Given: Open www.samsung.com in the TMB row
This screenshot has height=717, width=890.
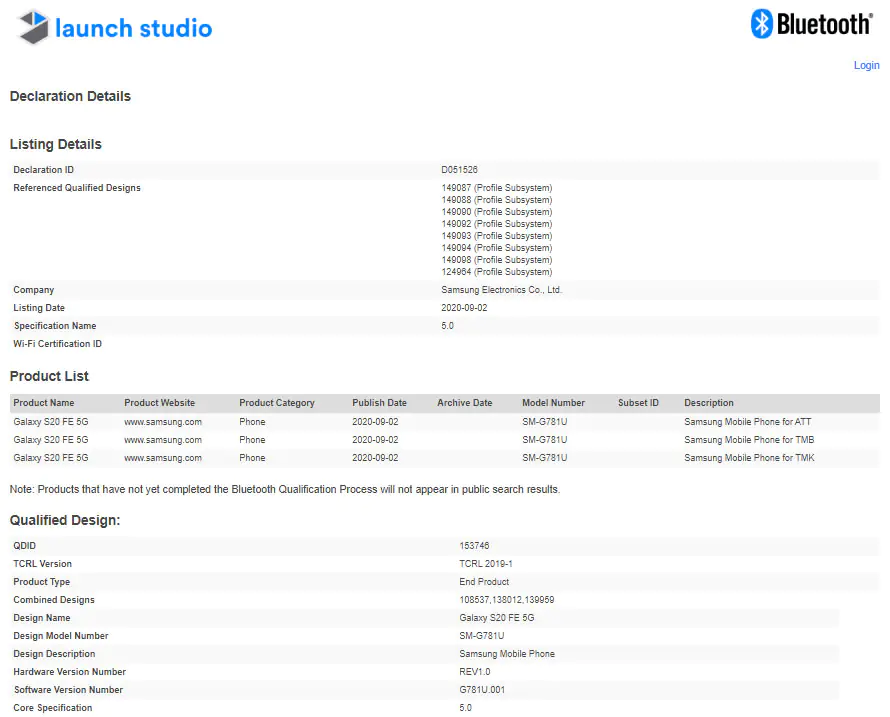Looking at the screenshot, I should click(163, 439).
